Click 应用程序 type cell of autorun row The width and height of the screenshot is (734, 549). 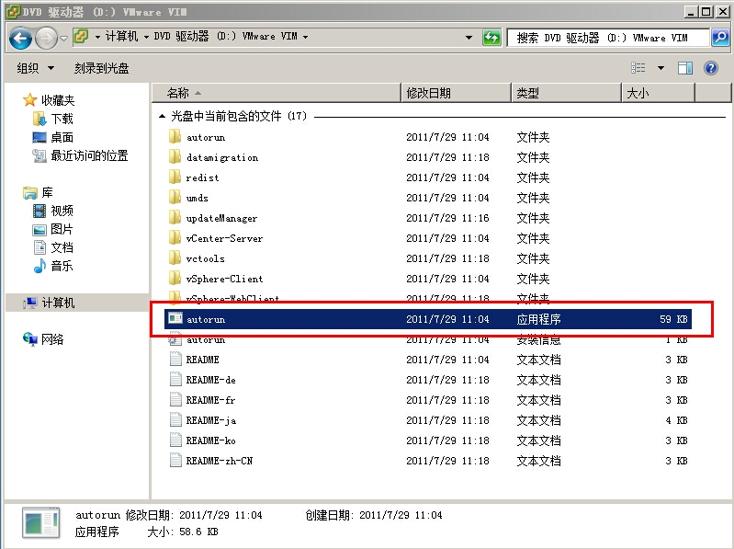(x=538, y=319)
